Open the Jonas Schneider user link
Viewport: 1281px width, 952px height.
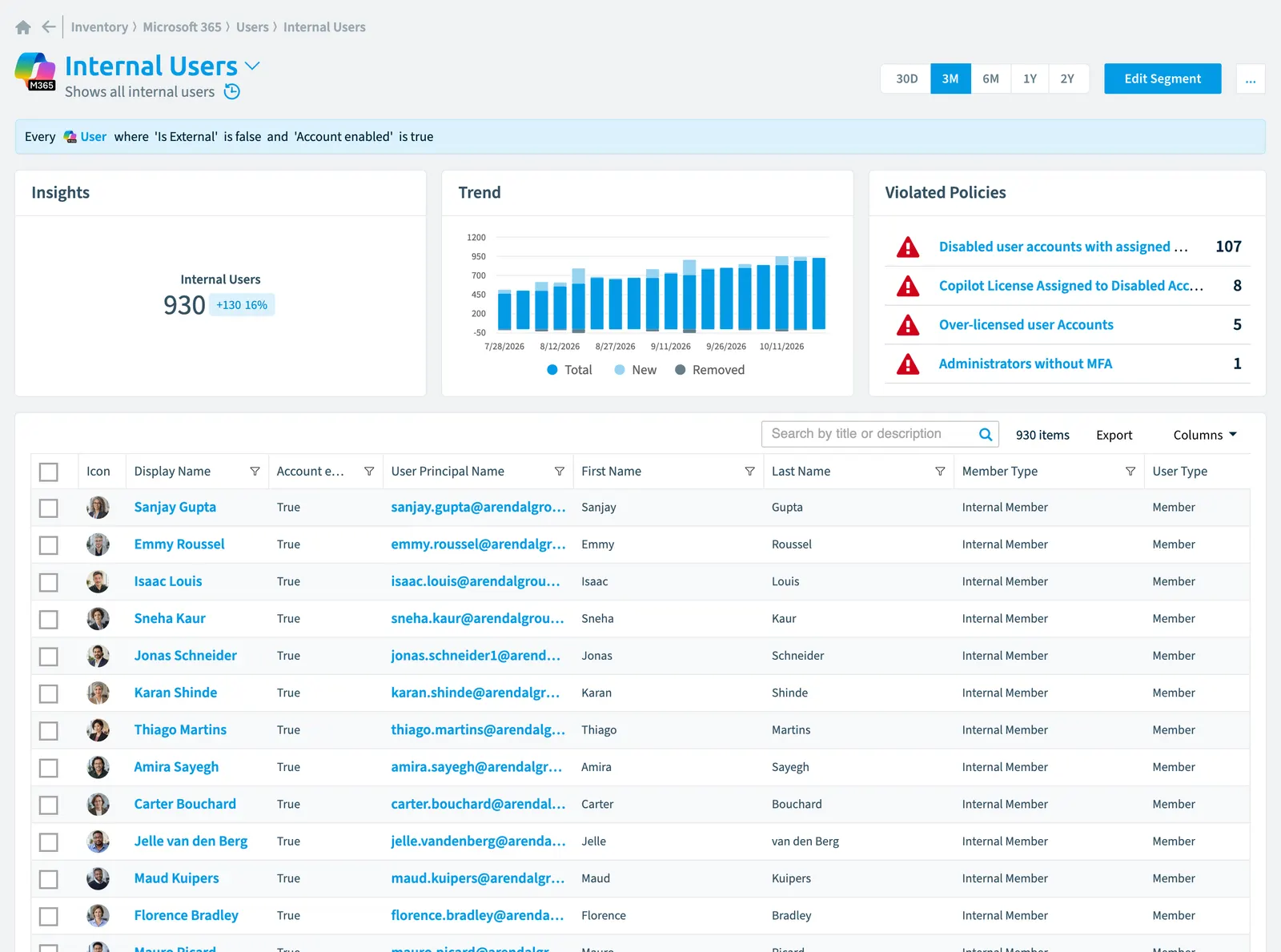click(186, 656)
